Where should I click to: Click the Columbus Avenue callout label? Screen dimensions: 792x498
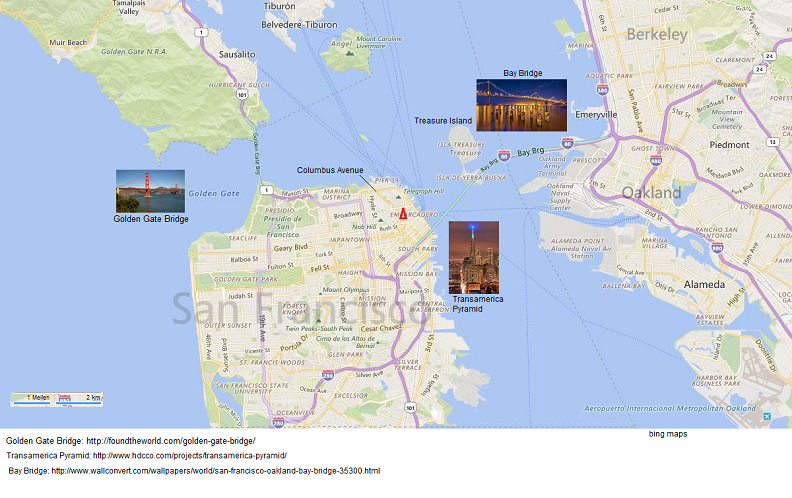coord(330,170)
